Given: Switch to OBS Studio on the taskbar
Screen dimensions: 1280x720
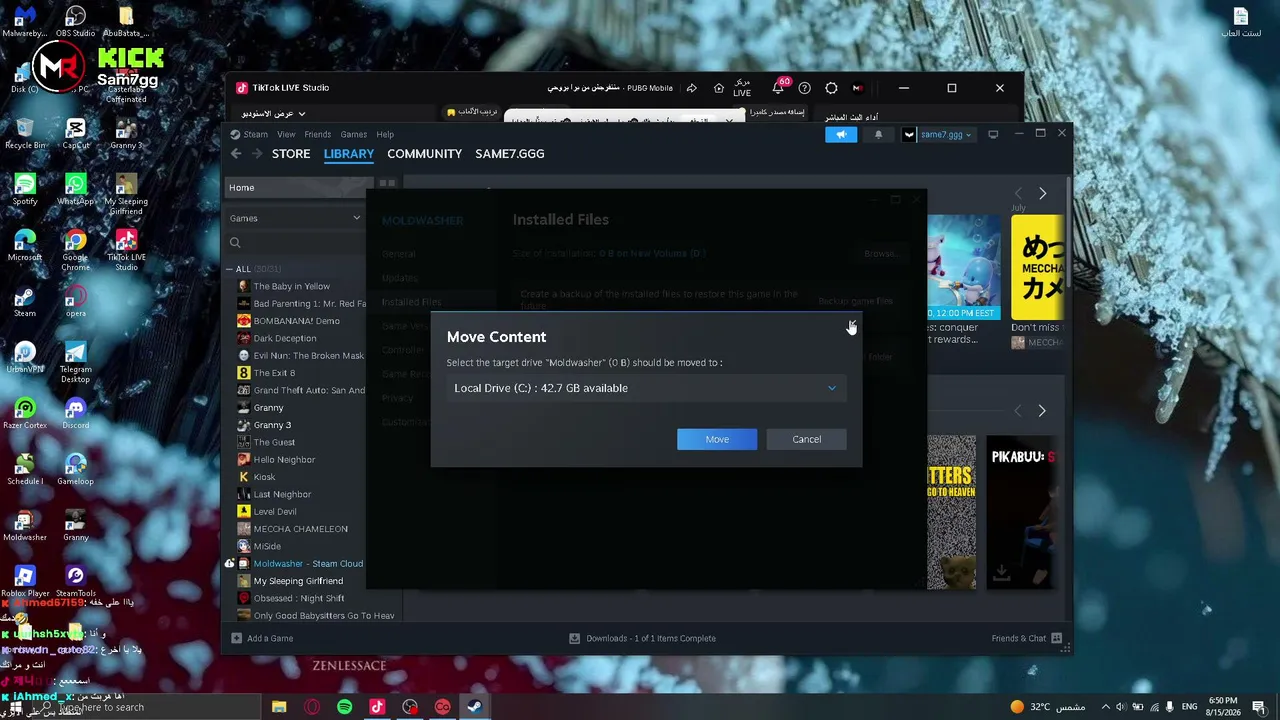Looking at the screenshot, I should pyautogui.click(x=410, y=707).
